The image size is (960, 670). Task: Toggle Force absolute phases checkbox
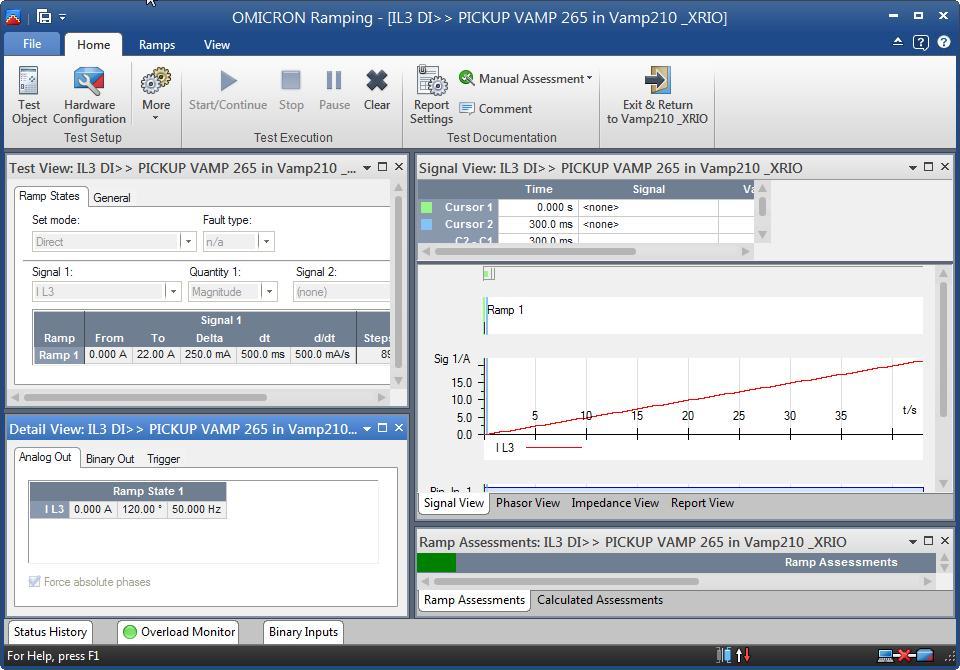[x=34, y=582]
